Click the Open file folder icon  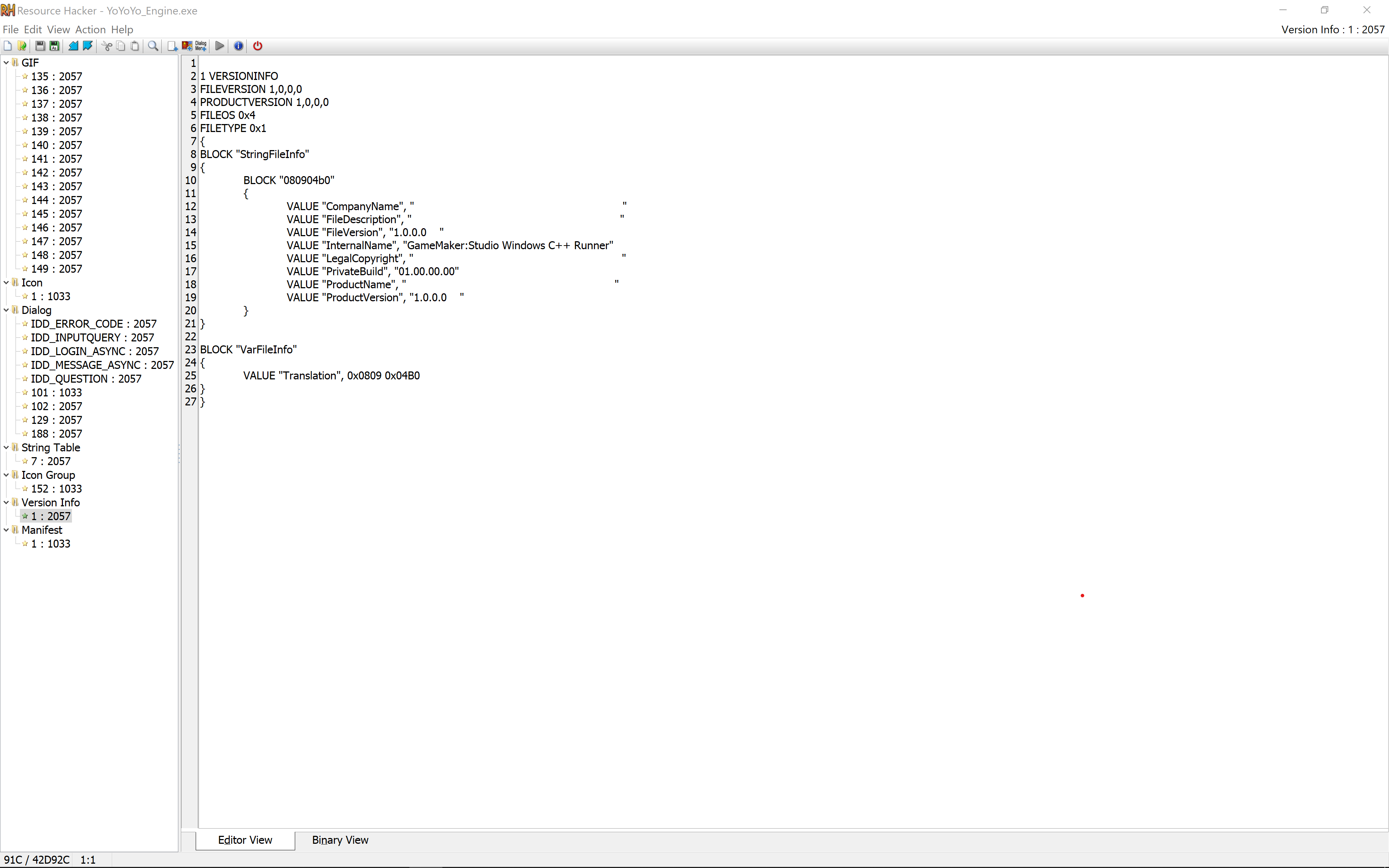(x=22, y=46)
